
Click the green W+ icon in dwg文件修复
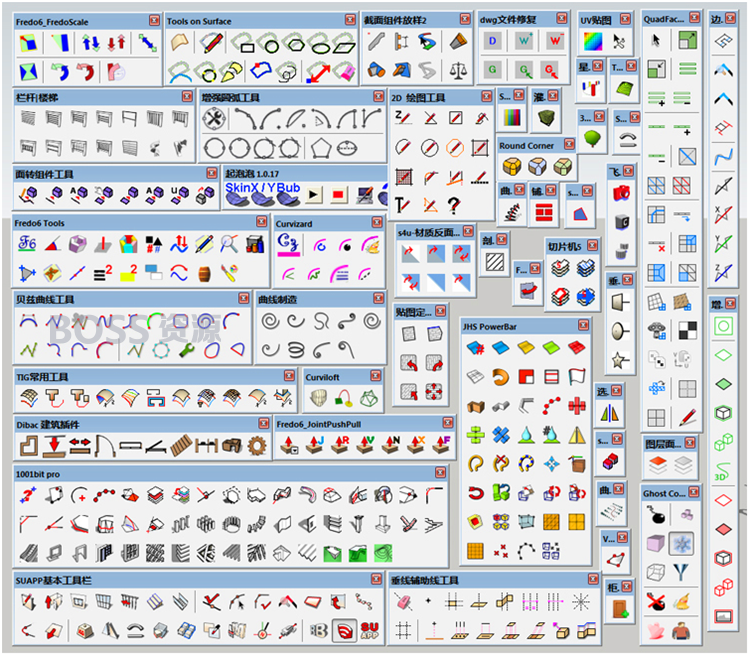pyautogui.click(x=524, y=41)
